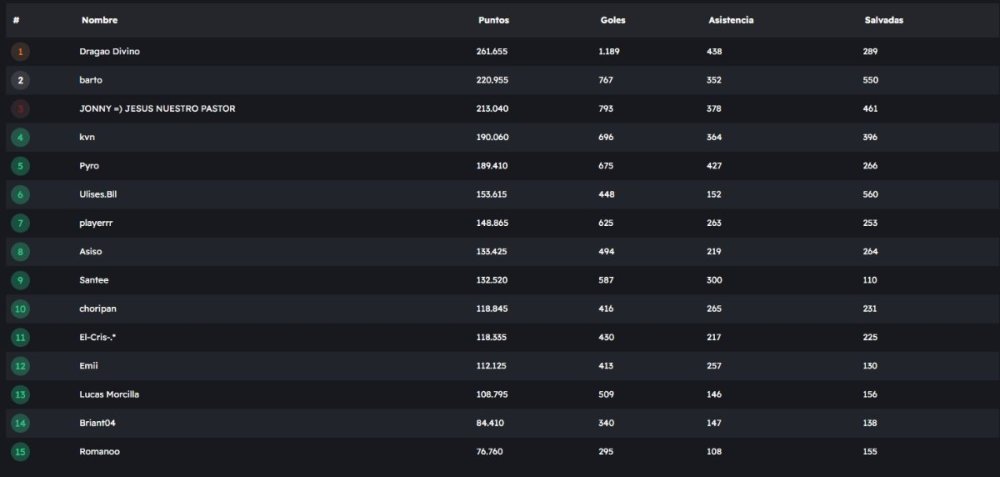Click the green rank 7 badge
This screenshot has height=477, width=1000.
pyautogui.click(x=20, y=223)
